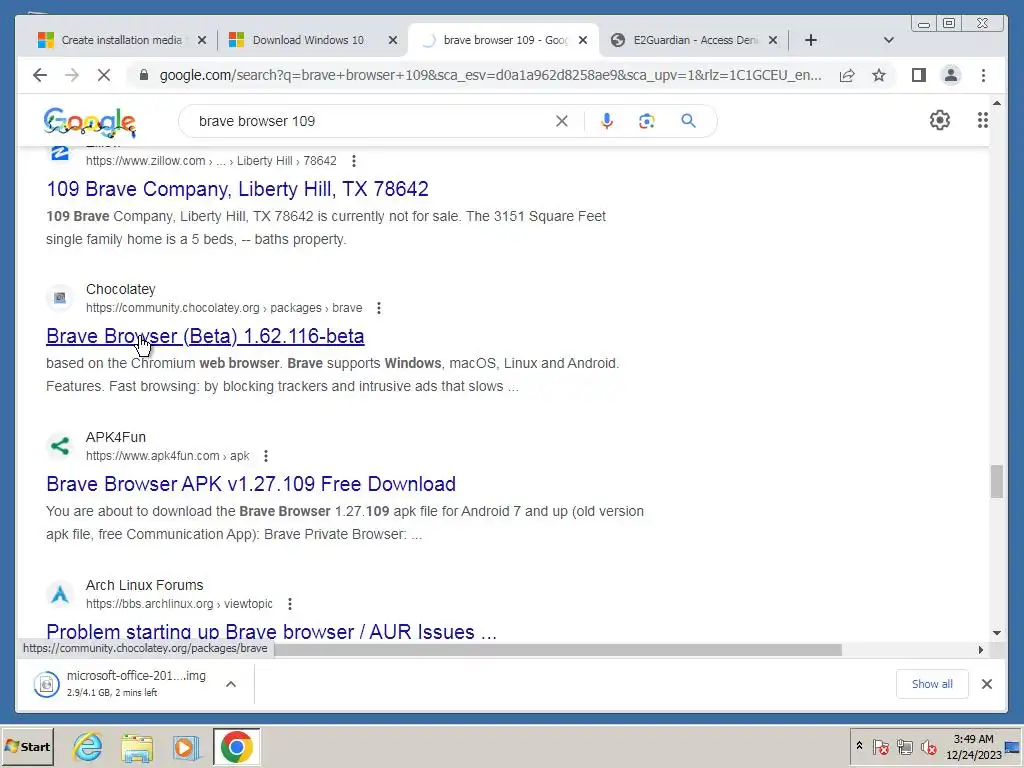The image size is (1024, 768).
Task: Click Show all downloads button
Action: click(x=932, y=684)
